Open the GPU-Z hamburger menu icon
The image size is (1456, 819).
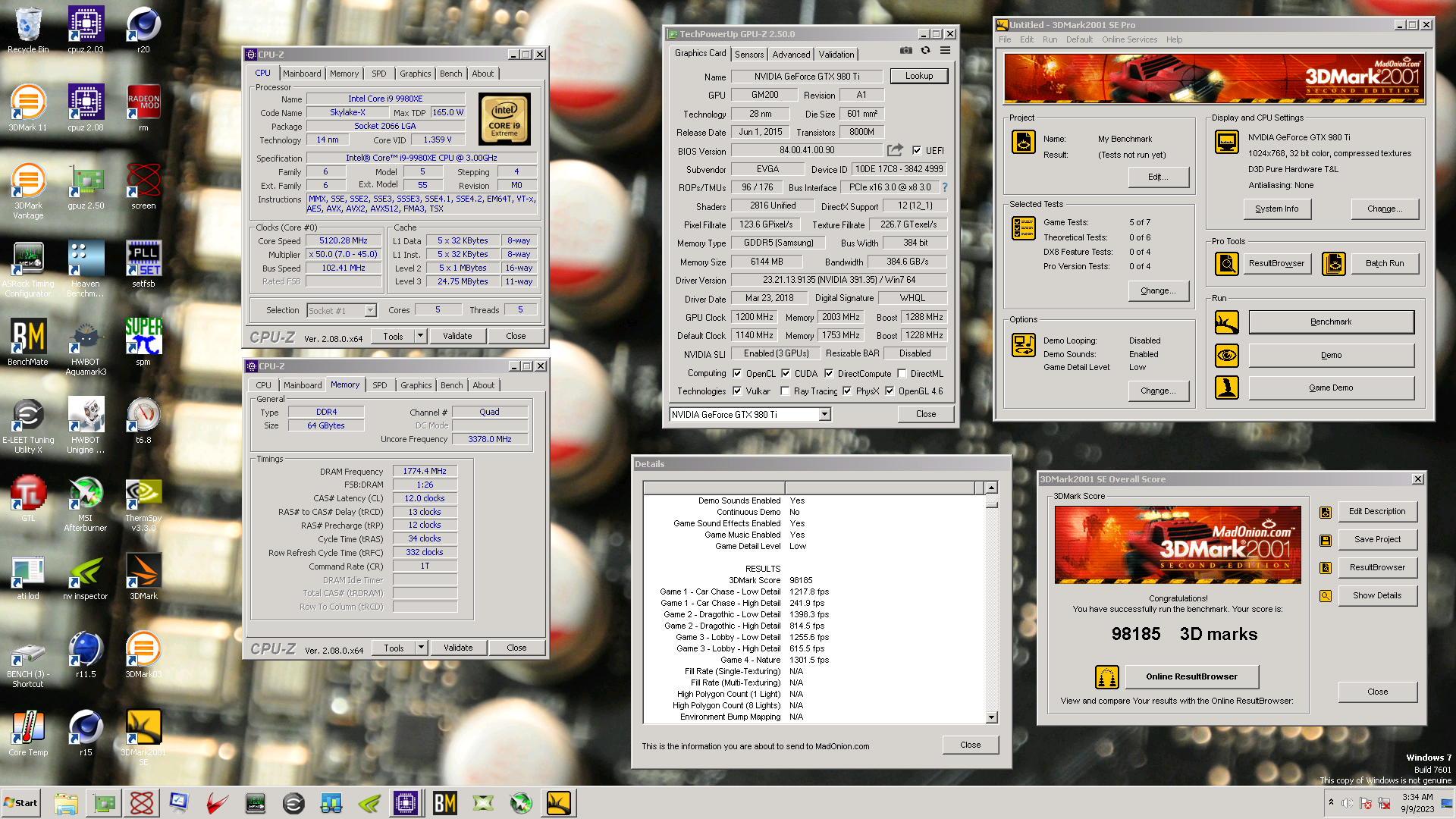[x=945, y=51]
